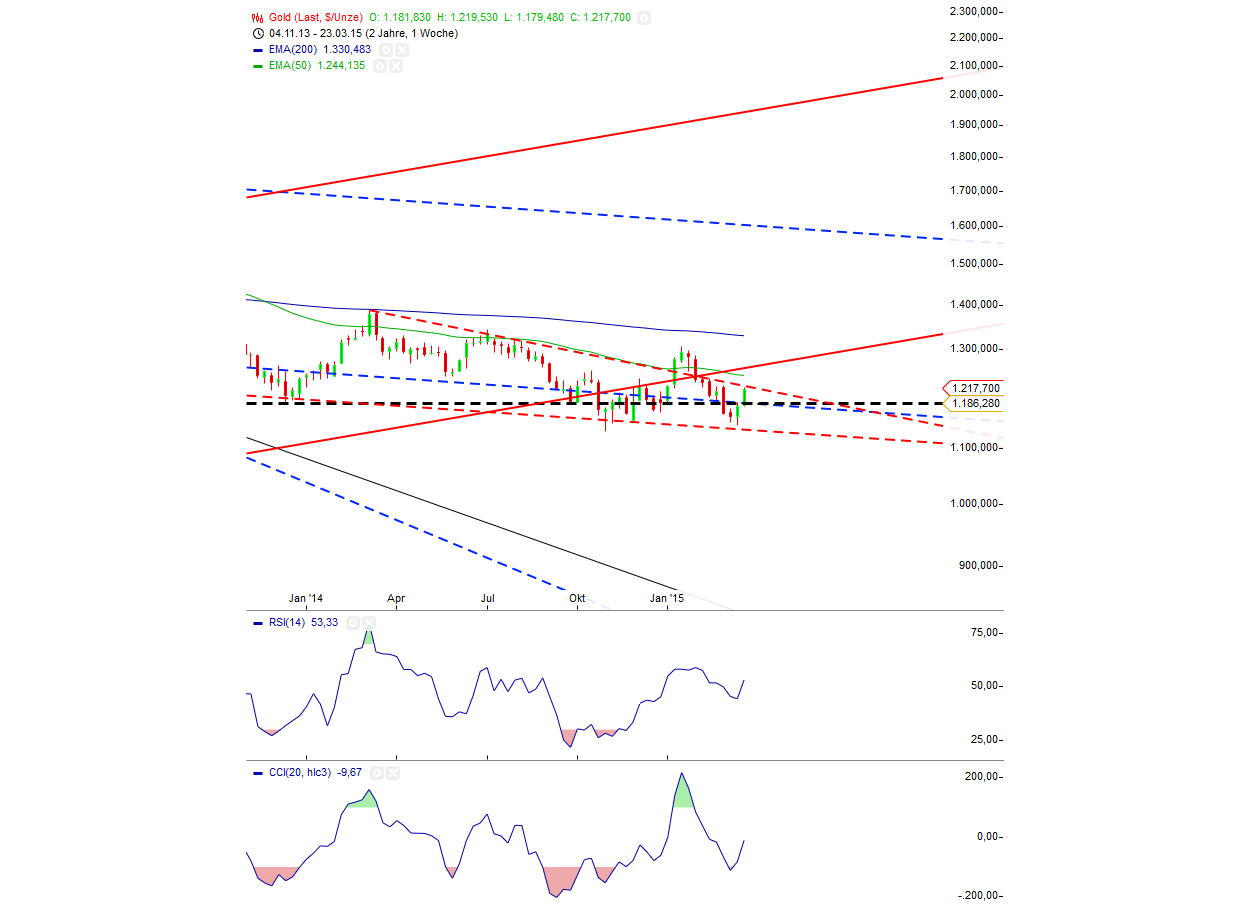The width and height of the screenshot is (1247, 905).
Task: Click the candlestick symbol icon beside Gold
Action: tap(256, 17)
